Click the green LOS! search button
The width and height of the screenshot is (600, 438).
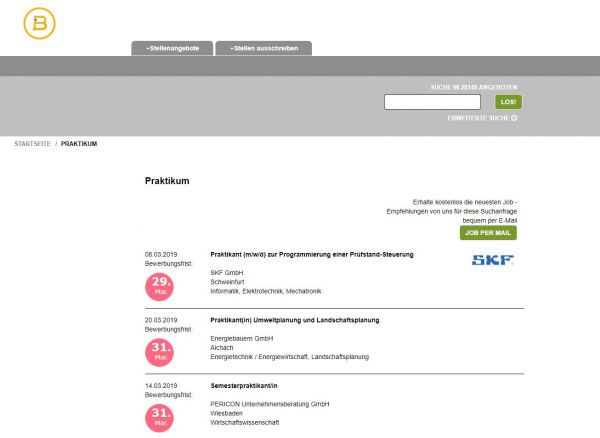click(508, 102)
